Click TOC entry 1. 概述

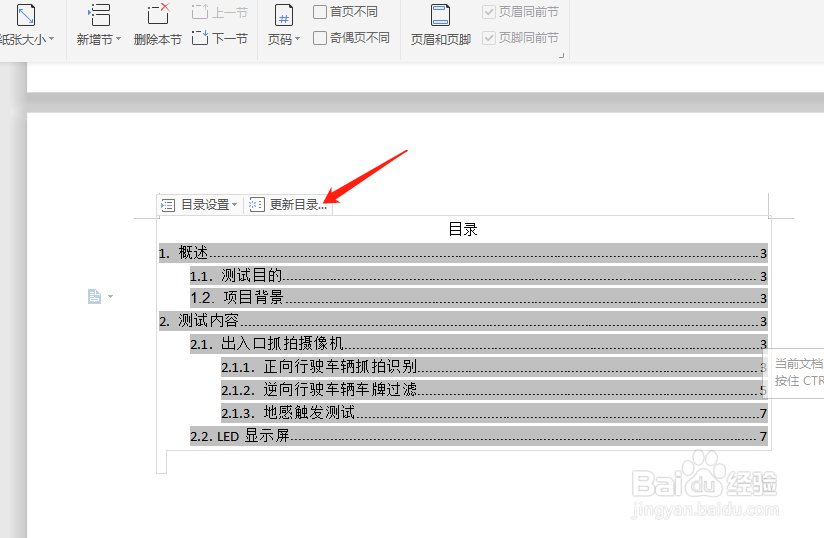463,253
